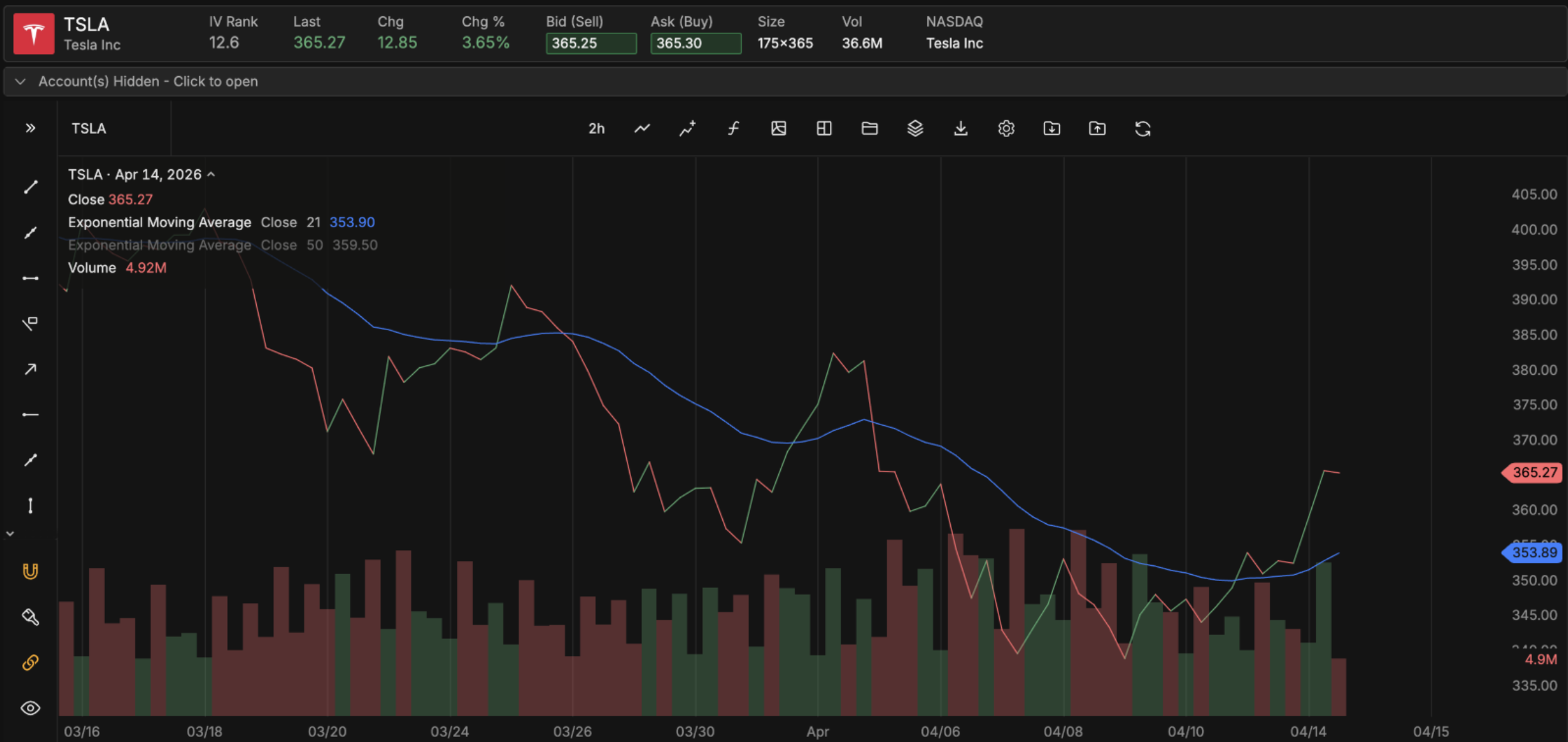Click the blue 353.89 EMA axis label
1568x742 pixels.
click(x=1533, y=553)
